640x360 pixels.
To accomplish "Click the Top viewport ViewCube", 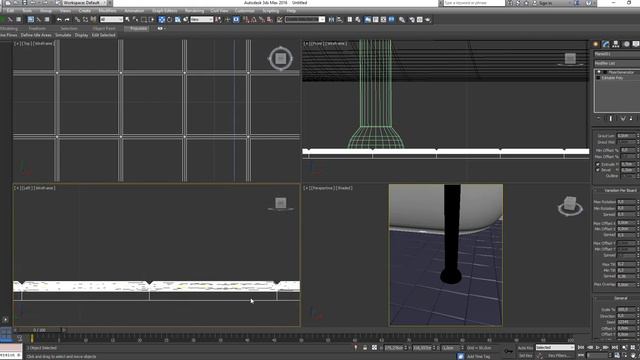I will point(280,59).
